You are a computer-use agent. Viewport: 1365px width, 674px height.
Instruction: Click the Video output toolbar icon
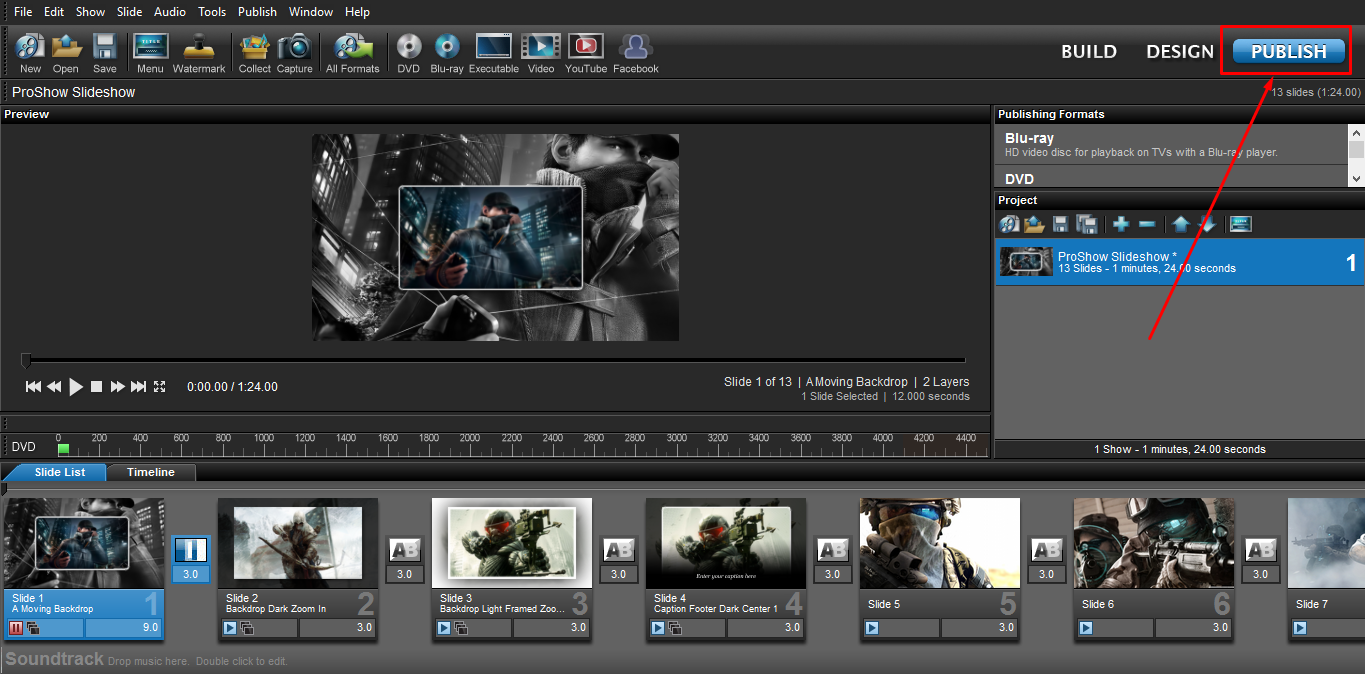[541, 46]
